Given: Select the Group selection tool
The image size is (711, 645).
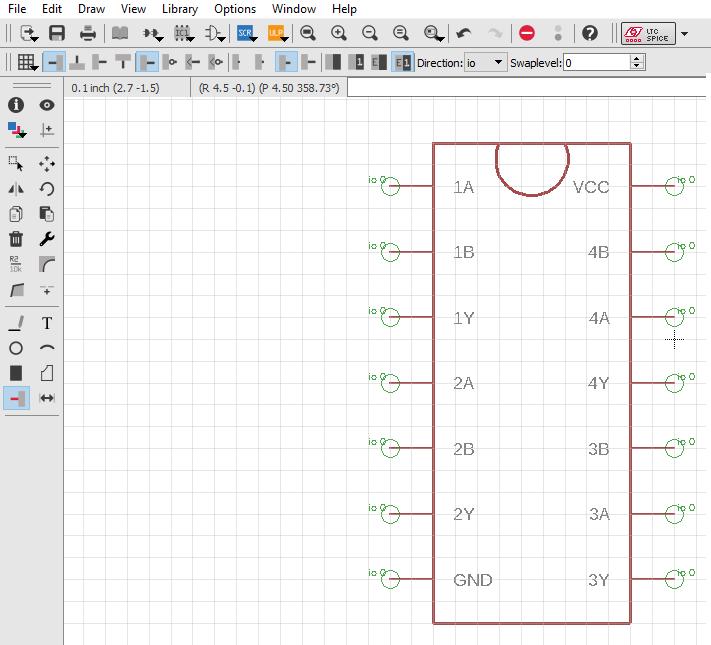Looking at the screenshot, I should click(x=16, y=164).
